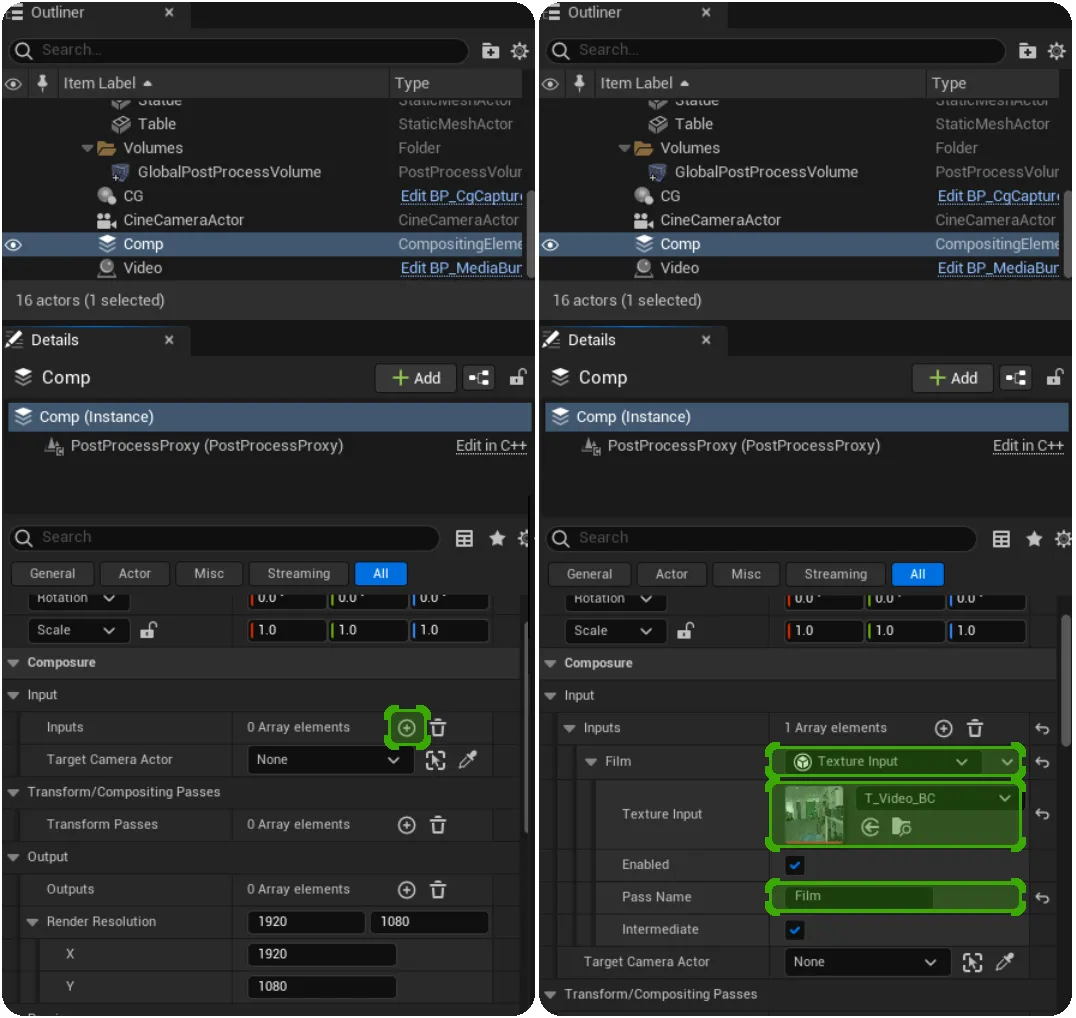Open the blueprint hierarchy button beside Add in left Details

[479, 378]
